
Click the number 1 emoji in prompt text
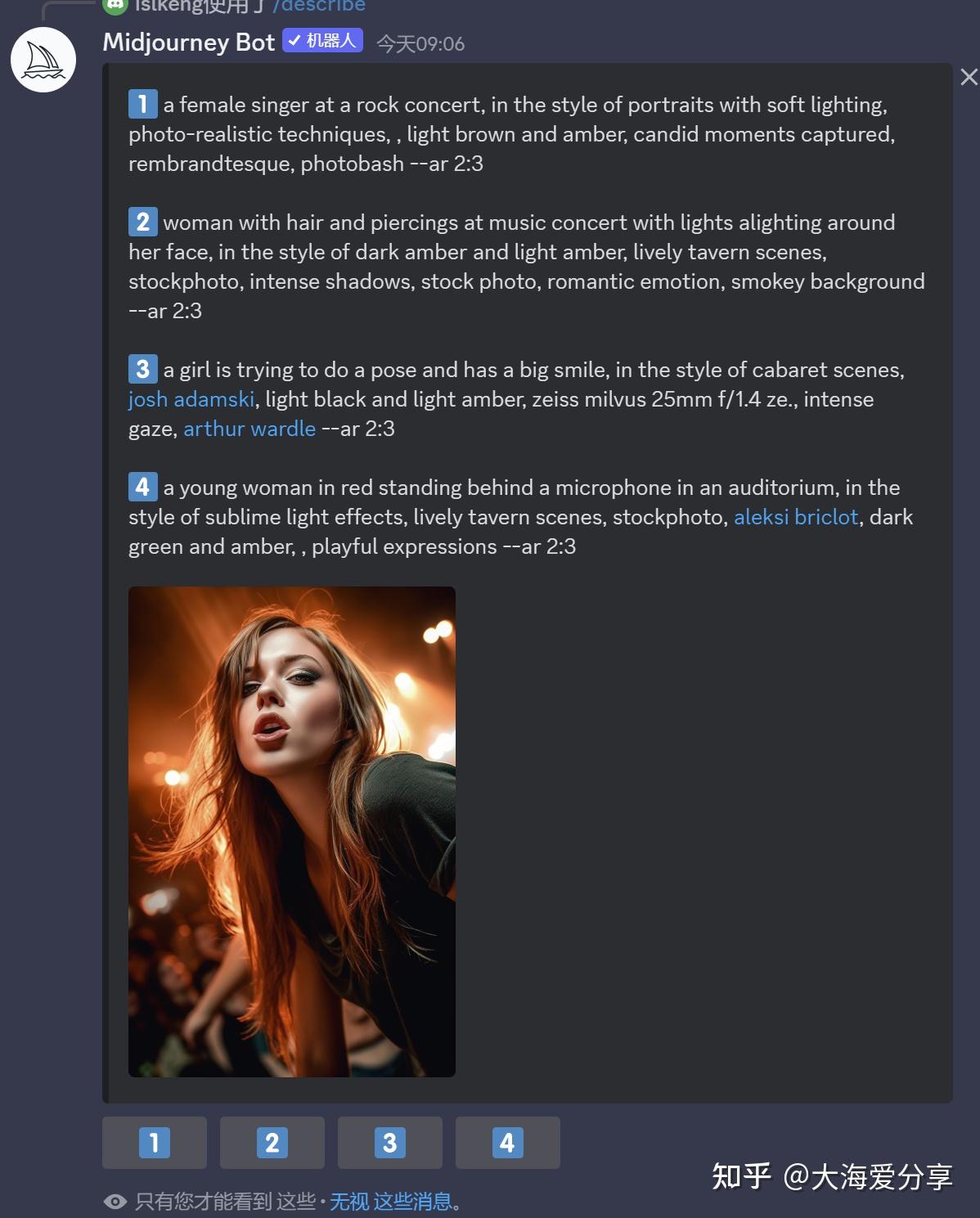pyautogui.click(x=142, y=104)
